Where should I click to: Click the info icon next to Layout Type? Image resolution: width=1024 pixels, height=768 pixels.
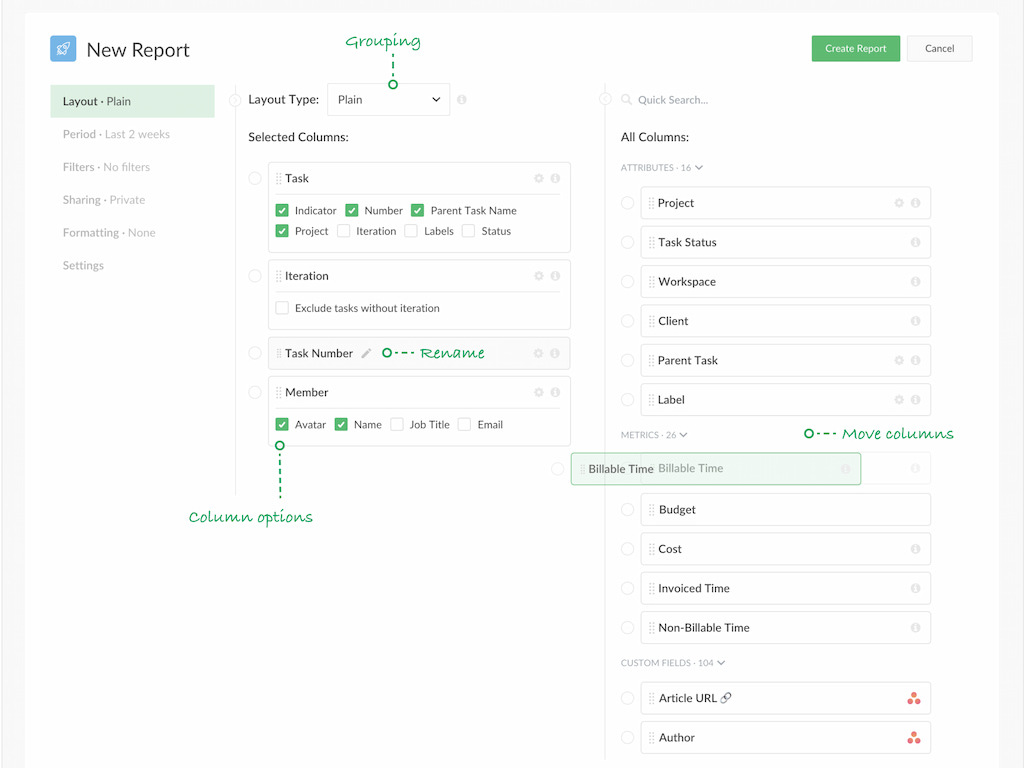coord(460,99)
